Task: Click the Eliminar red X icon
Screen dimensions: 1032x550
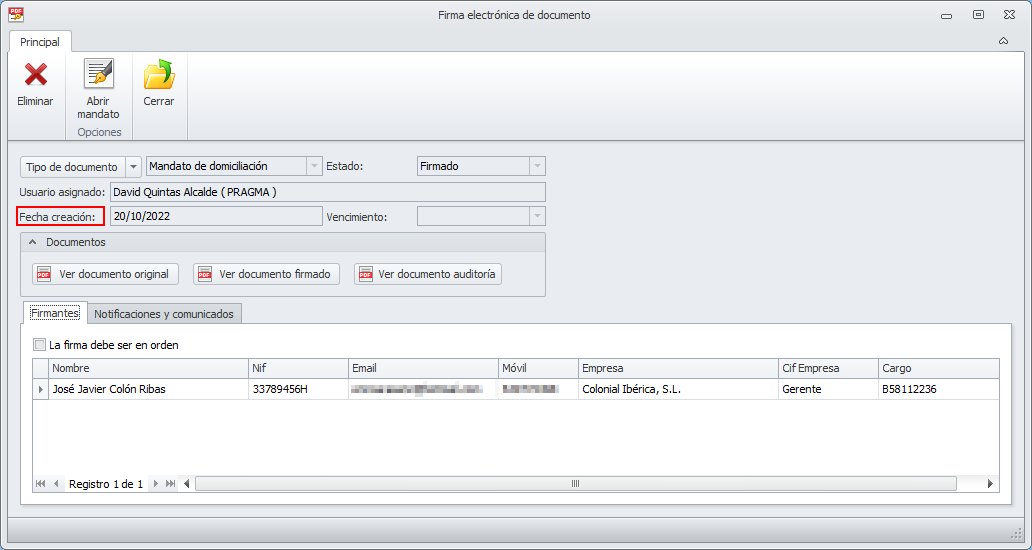Action: click(x=36, y=74)
